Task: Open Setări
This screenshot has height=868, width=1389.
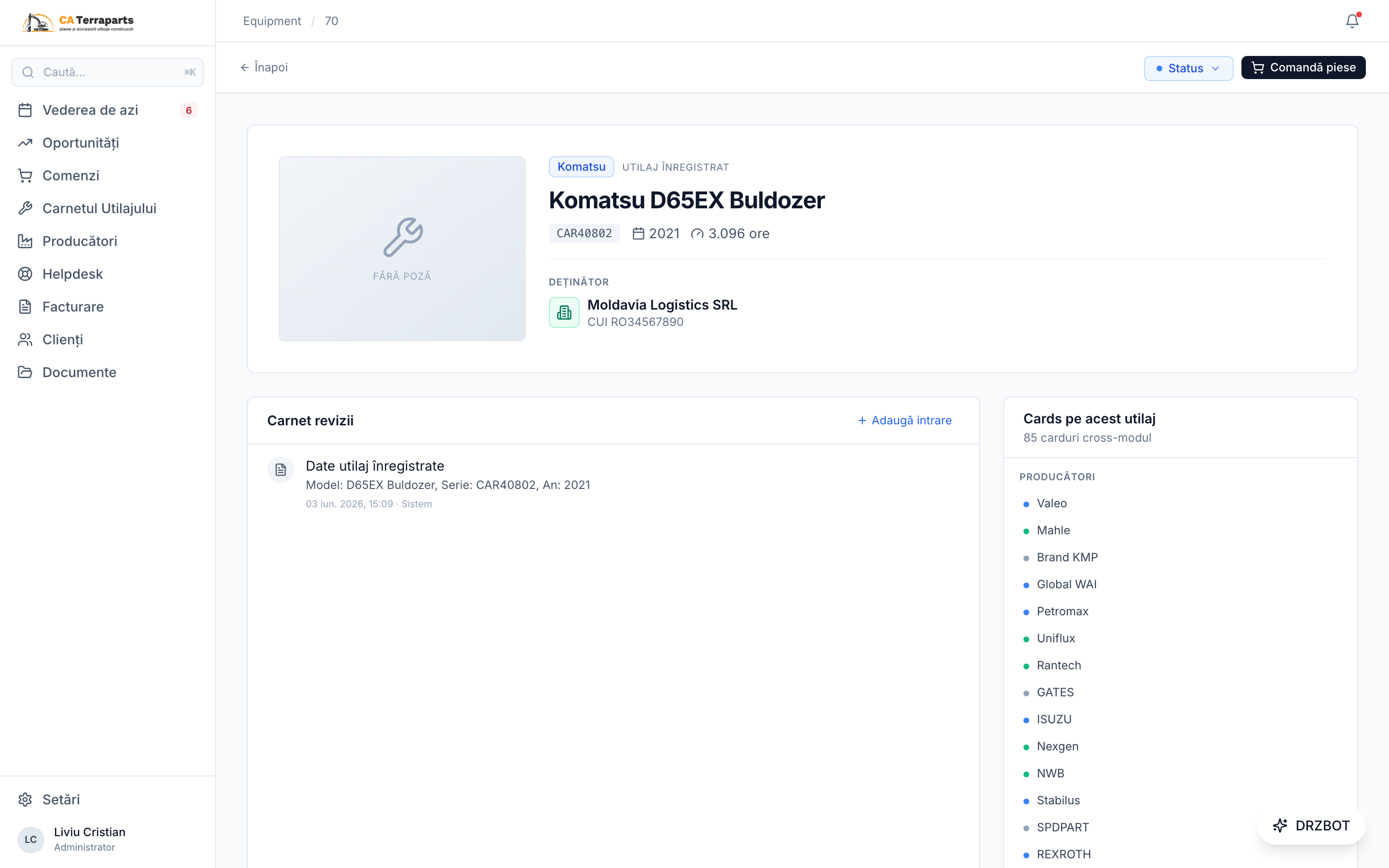Action: (x=108, y=800)
